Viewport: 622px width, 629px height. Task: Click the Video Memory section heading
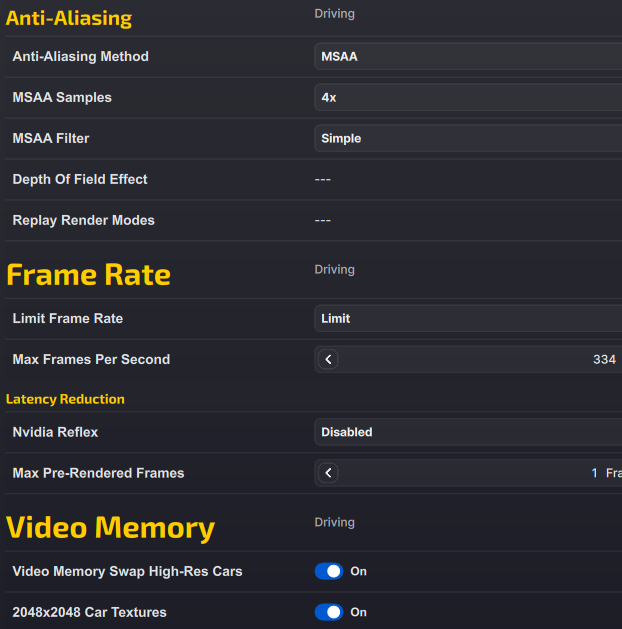pyautogui.click(x=110, y=527)
